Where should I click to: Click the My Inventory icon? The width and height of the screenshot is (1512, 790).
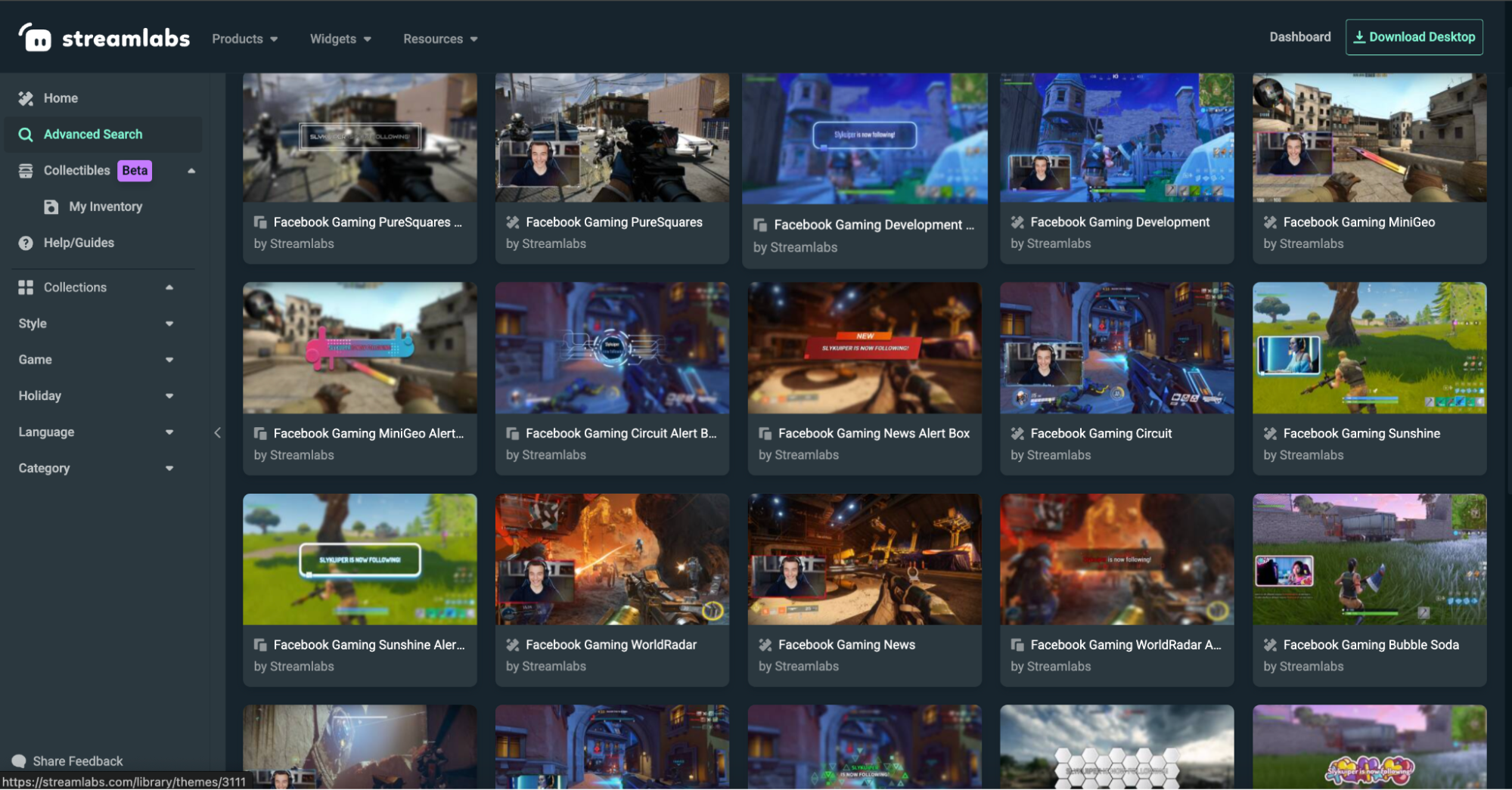[x=51, y=207]
